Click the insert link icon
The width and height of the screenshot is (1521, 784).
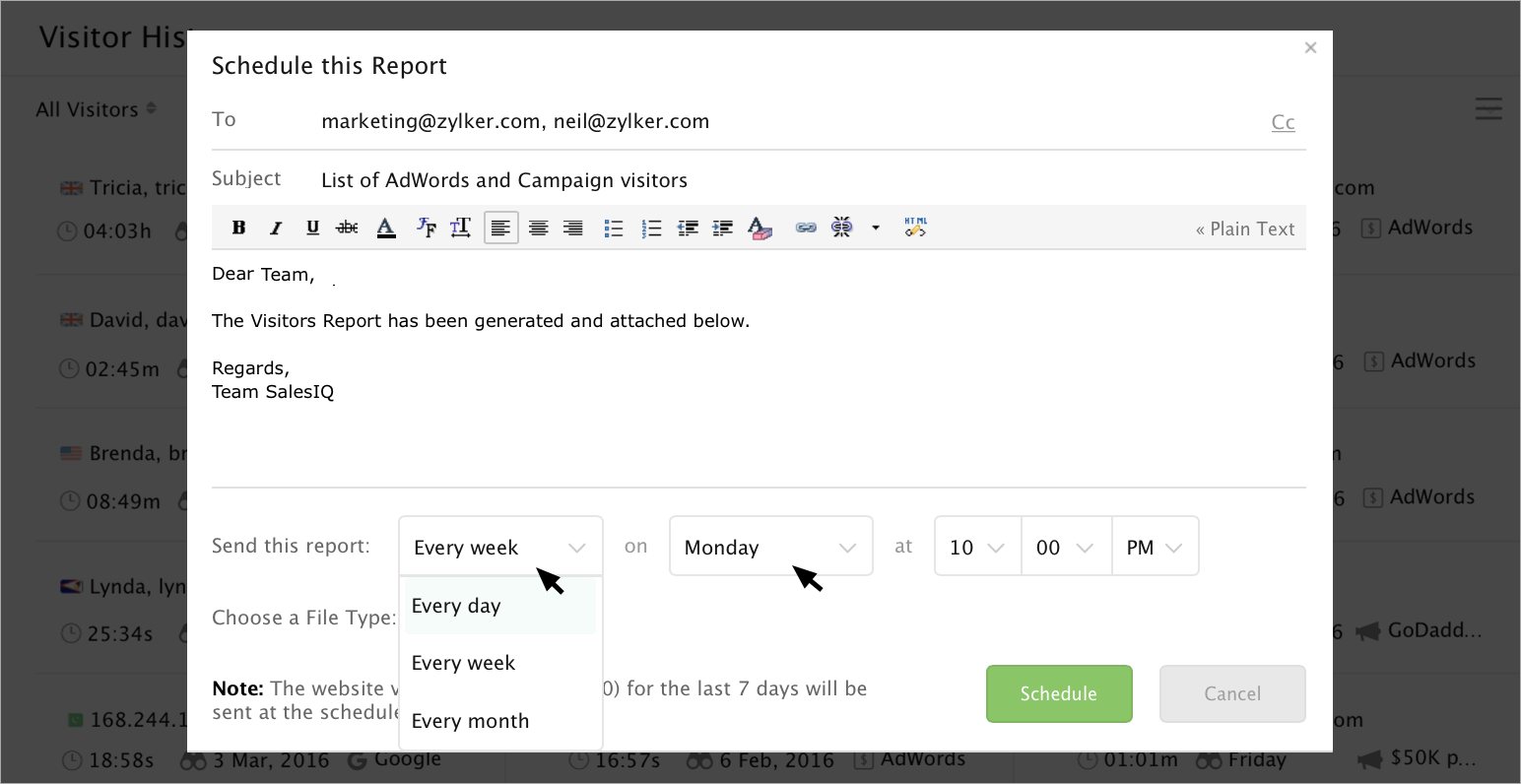(806, 229)
